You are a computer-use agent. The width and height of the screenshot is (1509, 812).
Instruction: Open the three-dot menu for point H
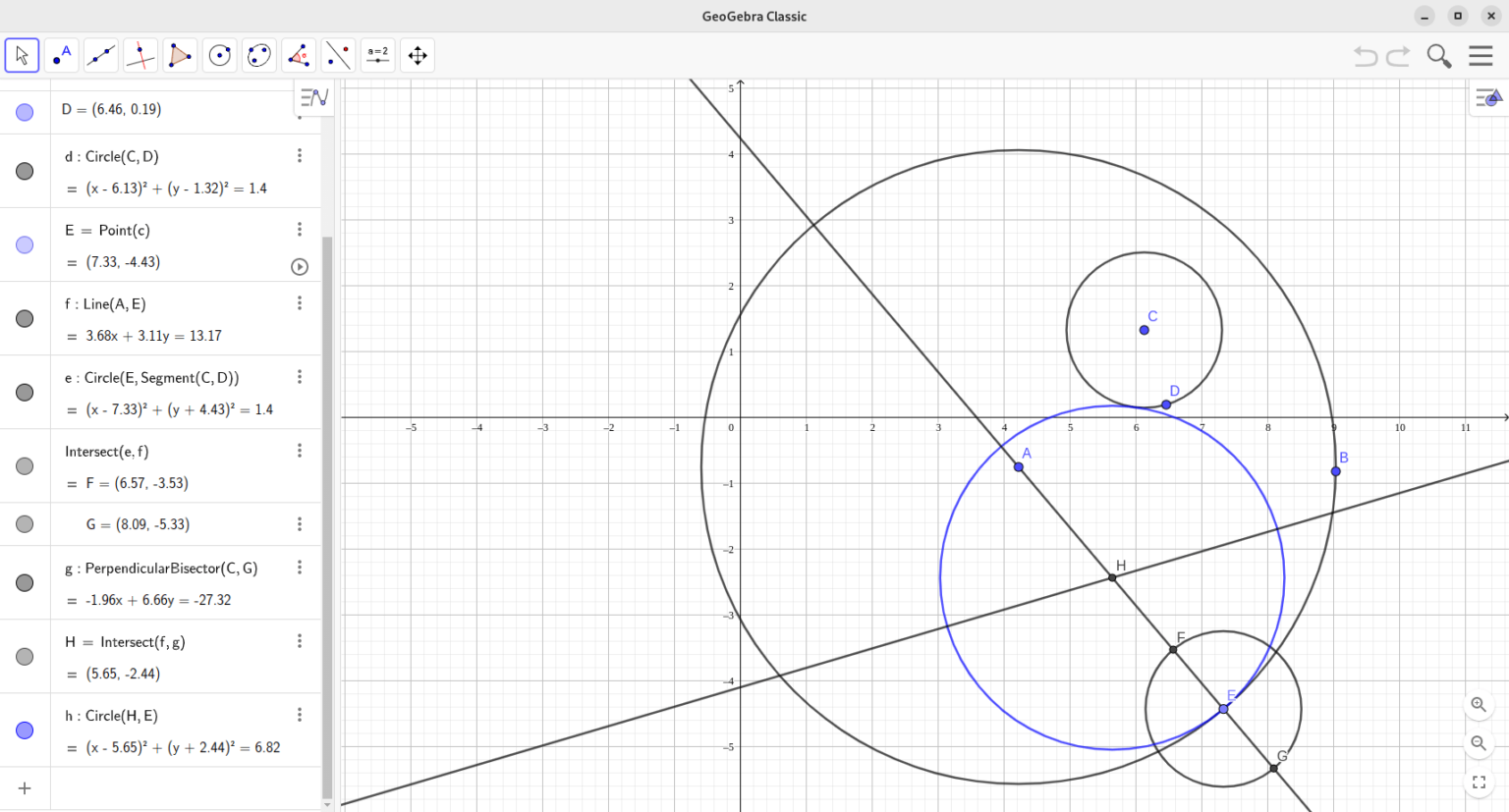coord(300,641)
